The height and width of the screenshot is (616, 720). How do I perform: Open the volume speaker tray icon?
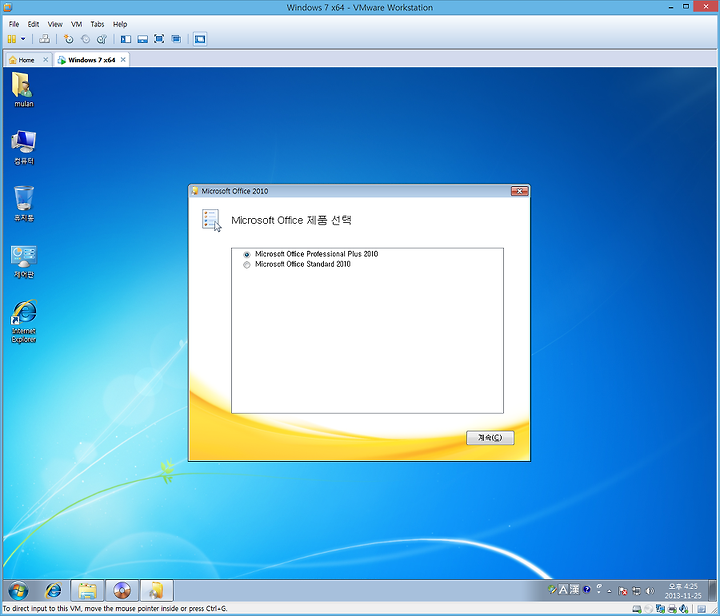[x=650, y=591]
